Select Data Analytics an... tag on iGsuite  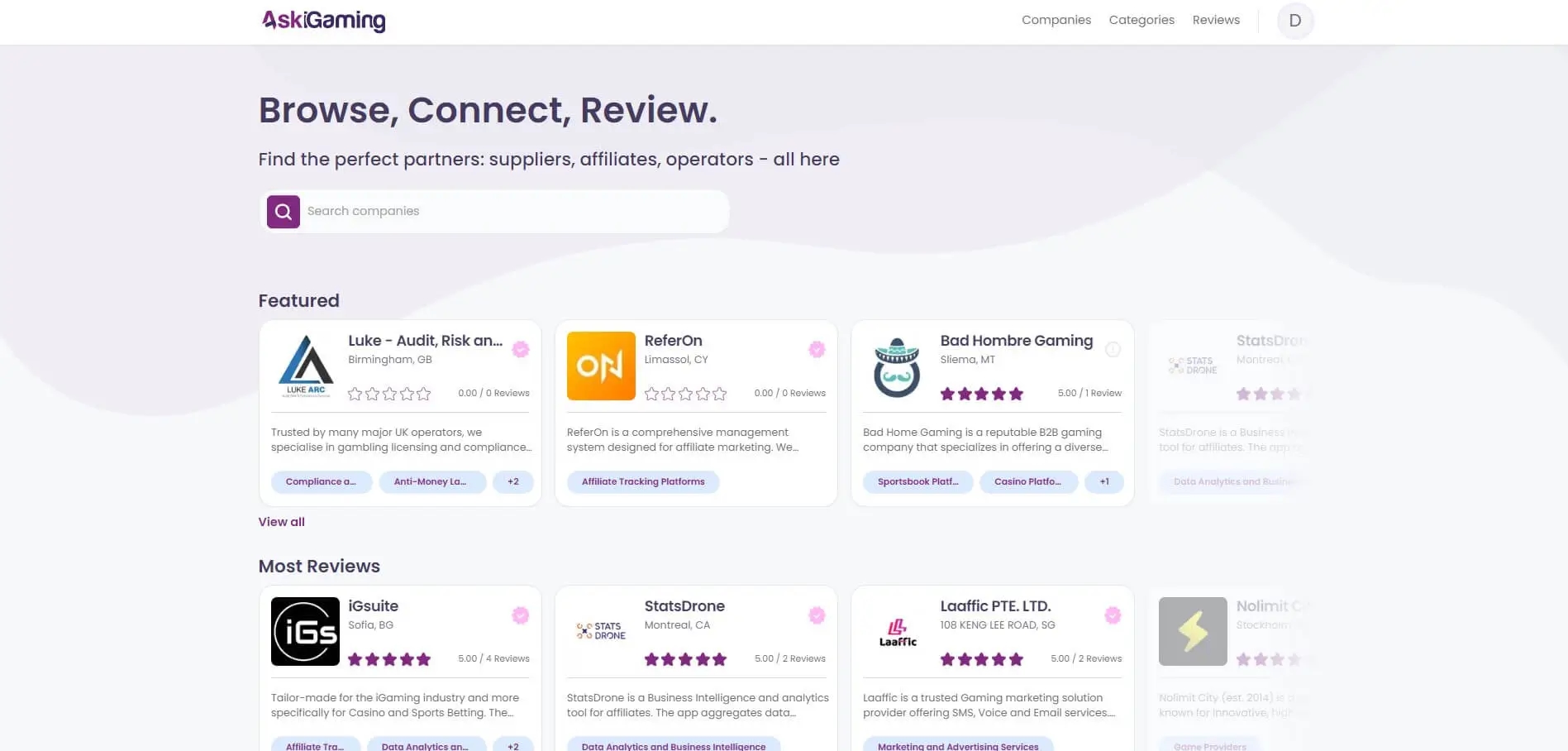(x=425, y=744)
